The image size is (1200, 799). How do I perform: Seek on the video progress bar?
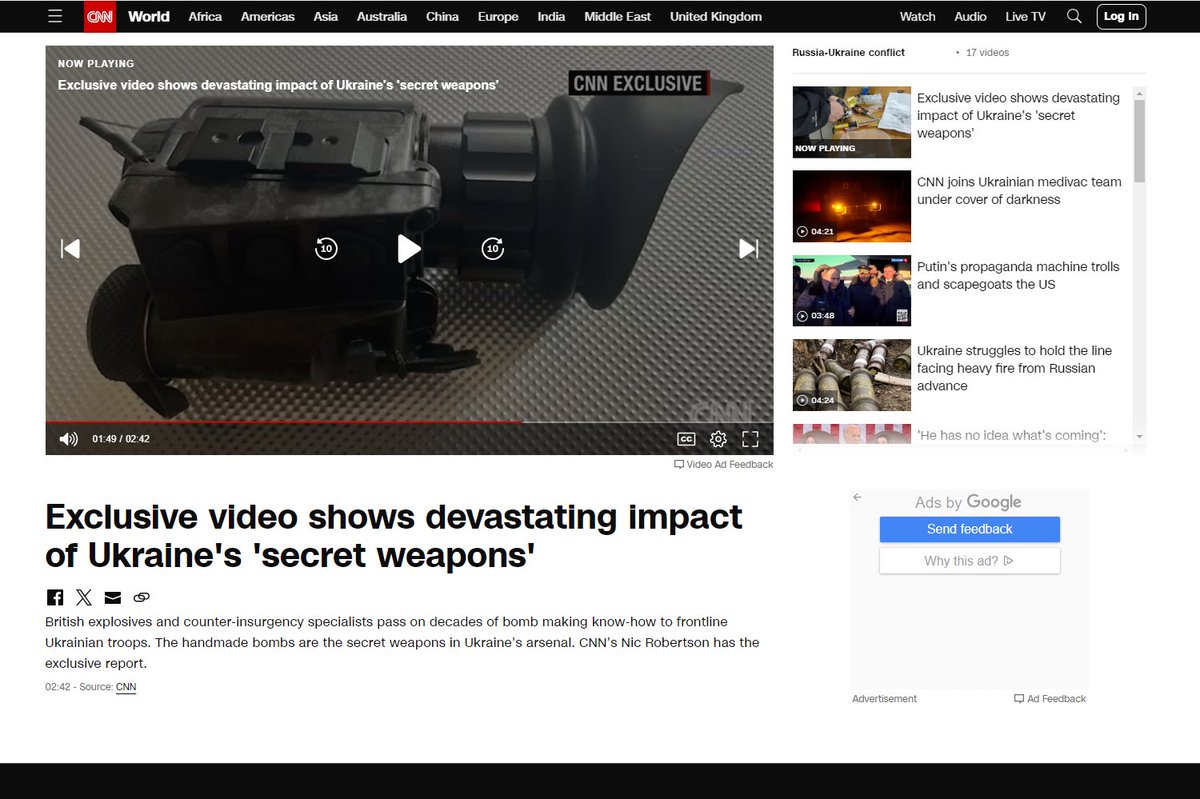tap(409, 422)
